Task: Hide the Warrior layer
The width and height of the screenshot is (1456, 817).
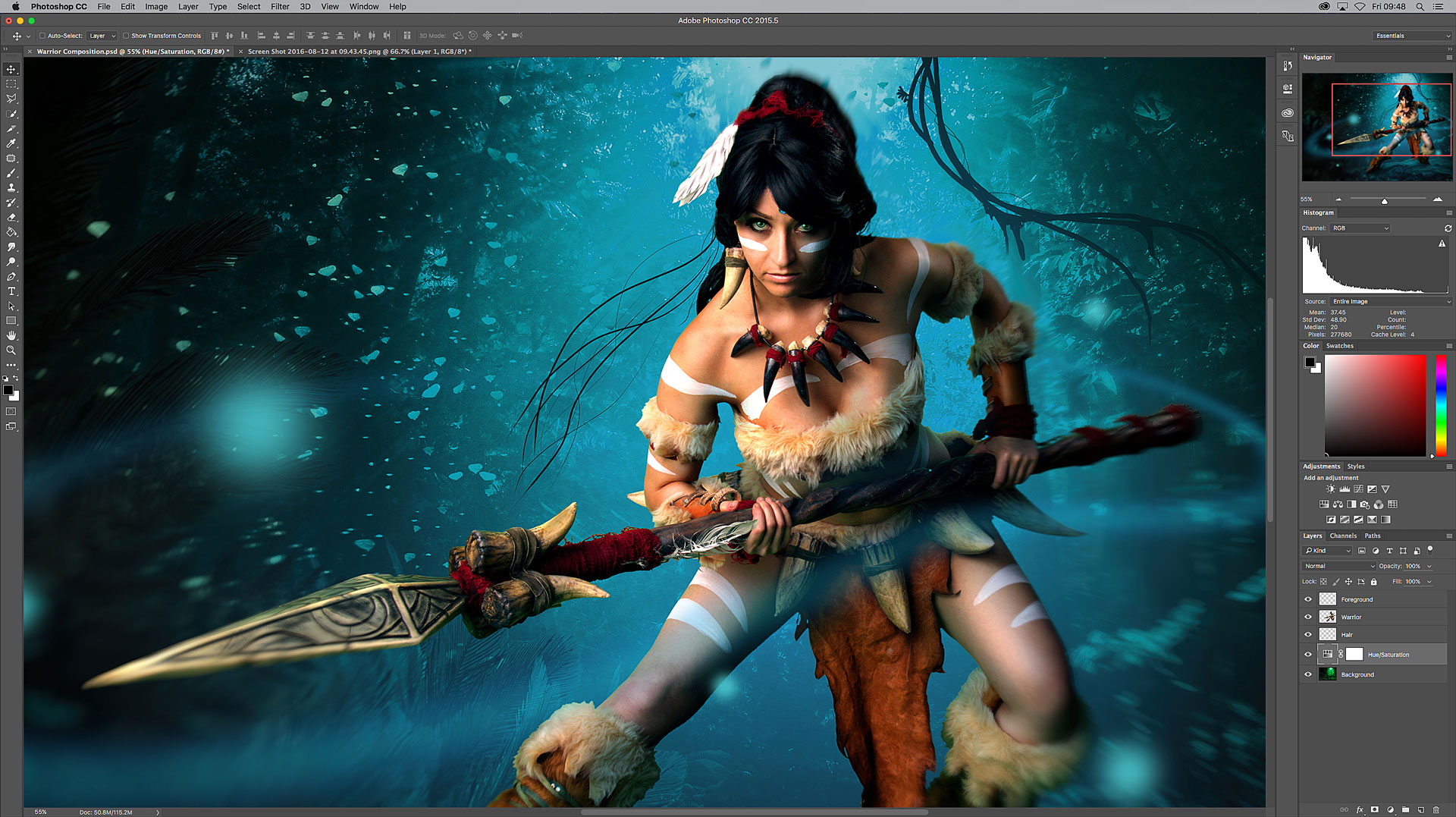Action: [x=1308, y=617]
